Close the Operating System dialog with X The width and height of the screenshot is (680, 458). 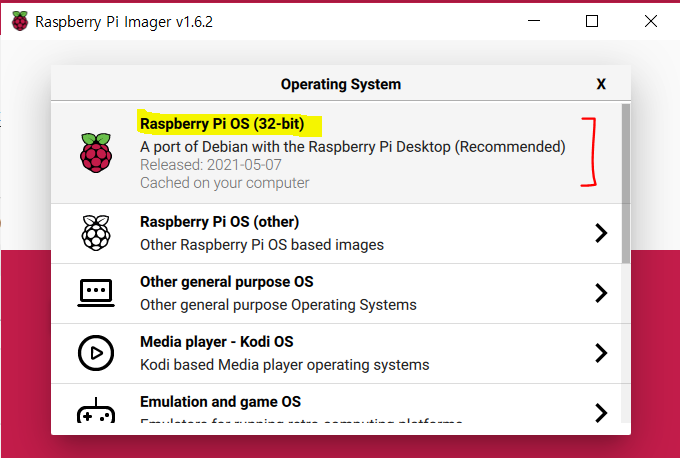601,84
